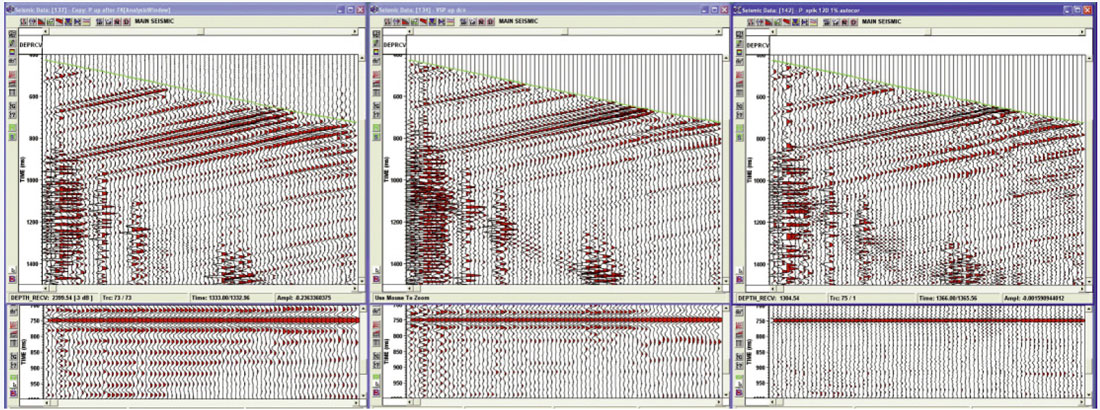Click the down arrow of window 137's main vertical scrollbar
This screenshot has height=410, width=1100.
coord(362,282)
